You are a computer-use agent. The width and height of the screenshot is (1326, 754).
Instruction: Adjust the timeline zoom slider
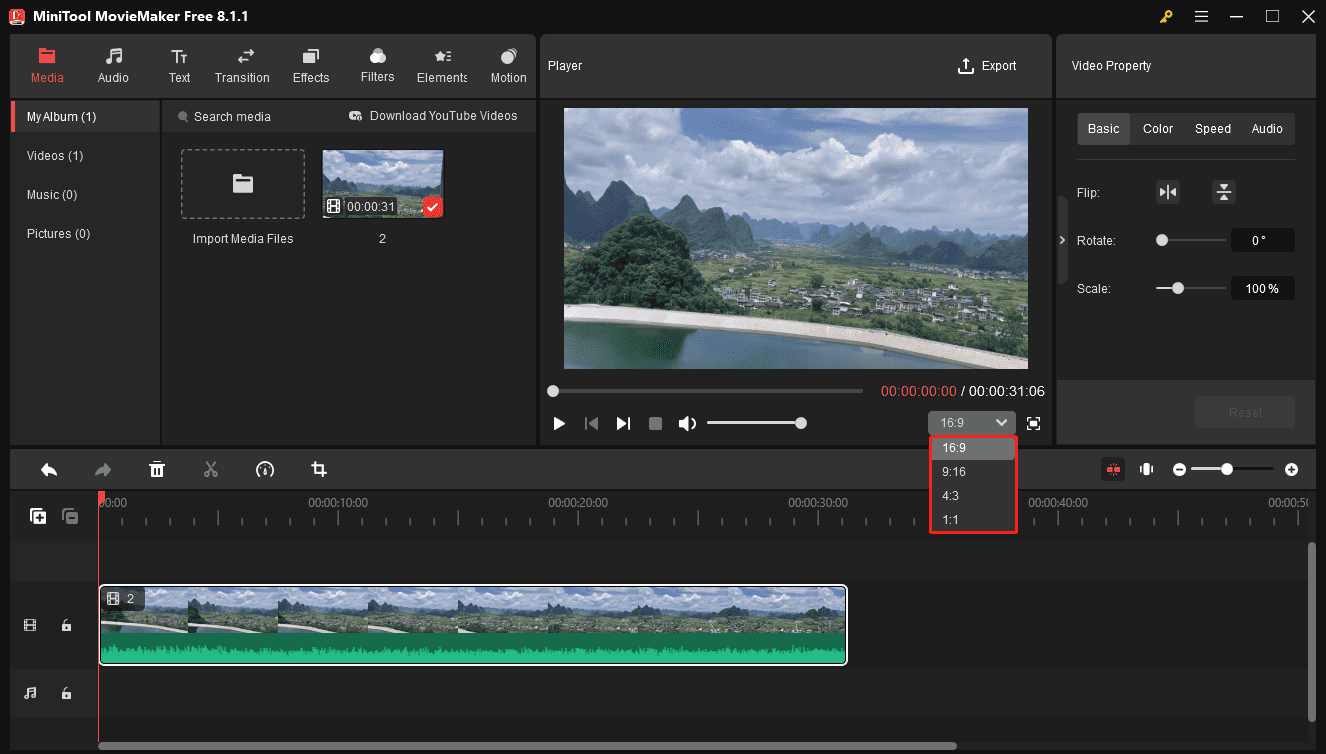pyautogui.click(x=1231, y=469)
